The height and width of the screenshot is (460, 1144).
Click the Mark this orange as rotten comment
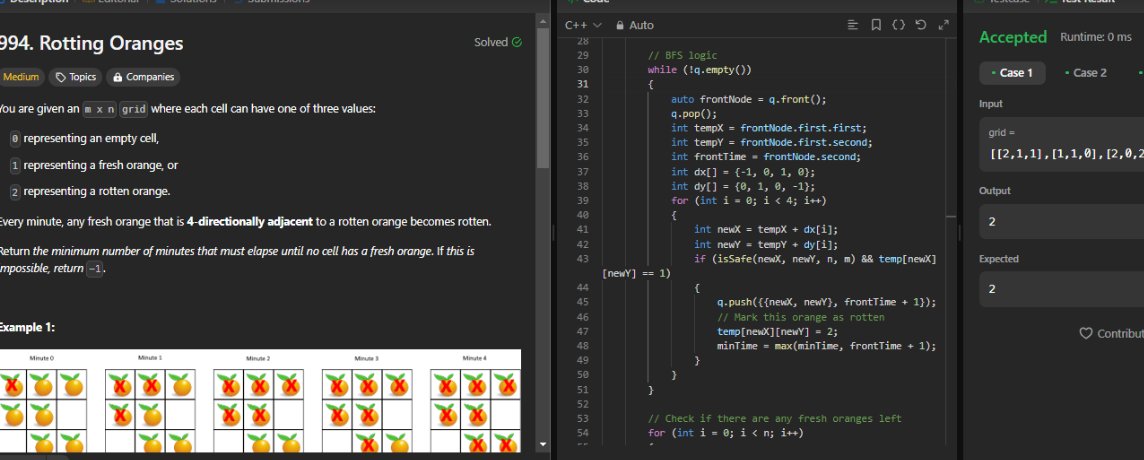(800, 318)
